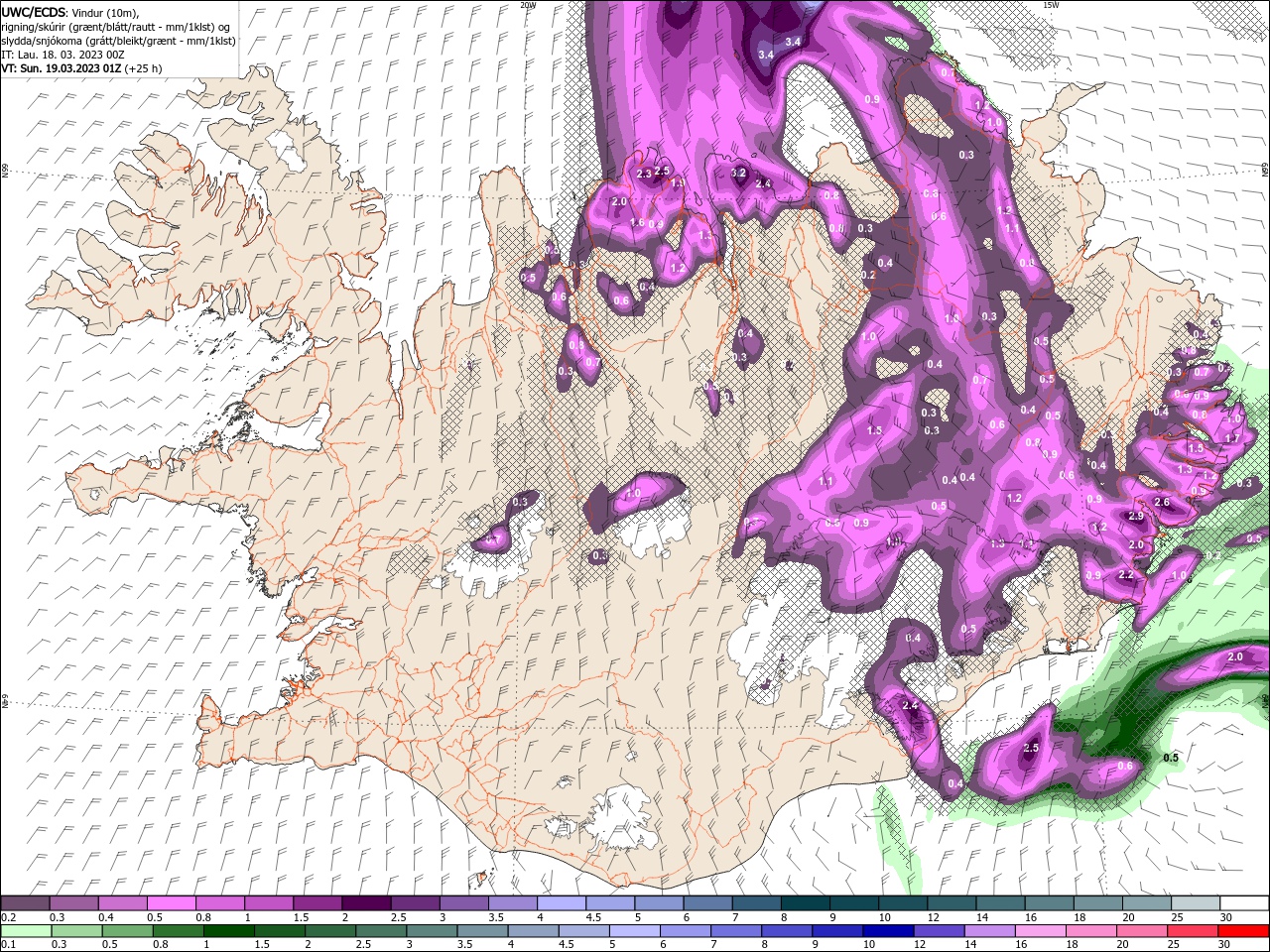Screen dimensions: 1270x952
Task: Click the snow legend swatch labeled 1
Action: pyautogui.click(x=269, y=903)
